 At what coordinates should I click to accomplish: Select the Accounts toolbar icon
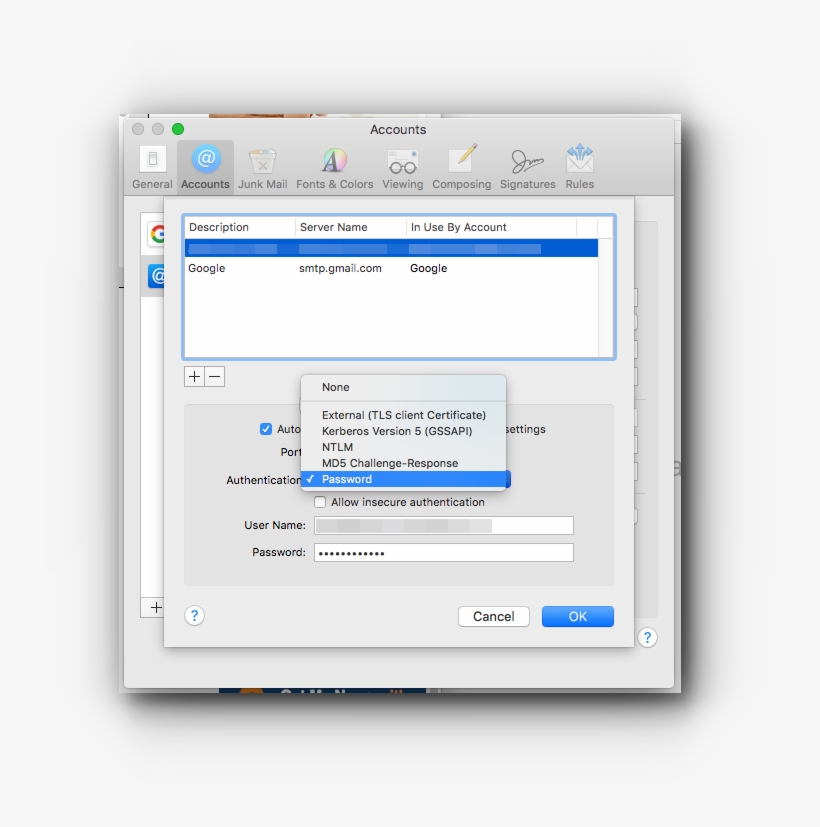[x=204, y=166]
